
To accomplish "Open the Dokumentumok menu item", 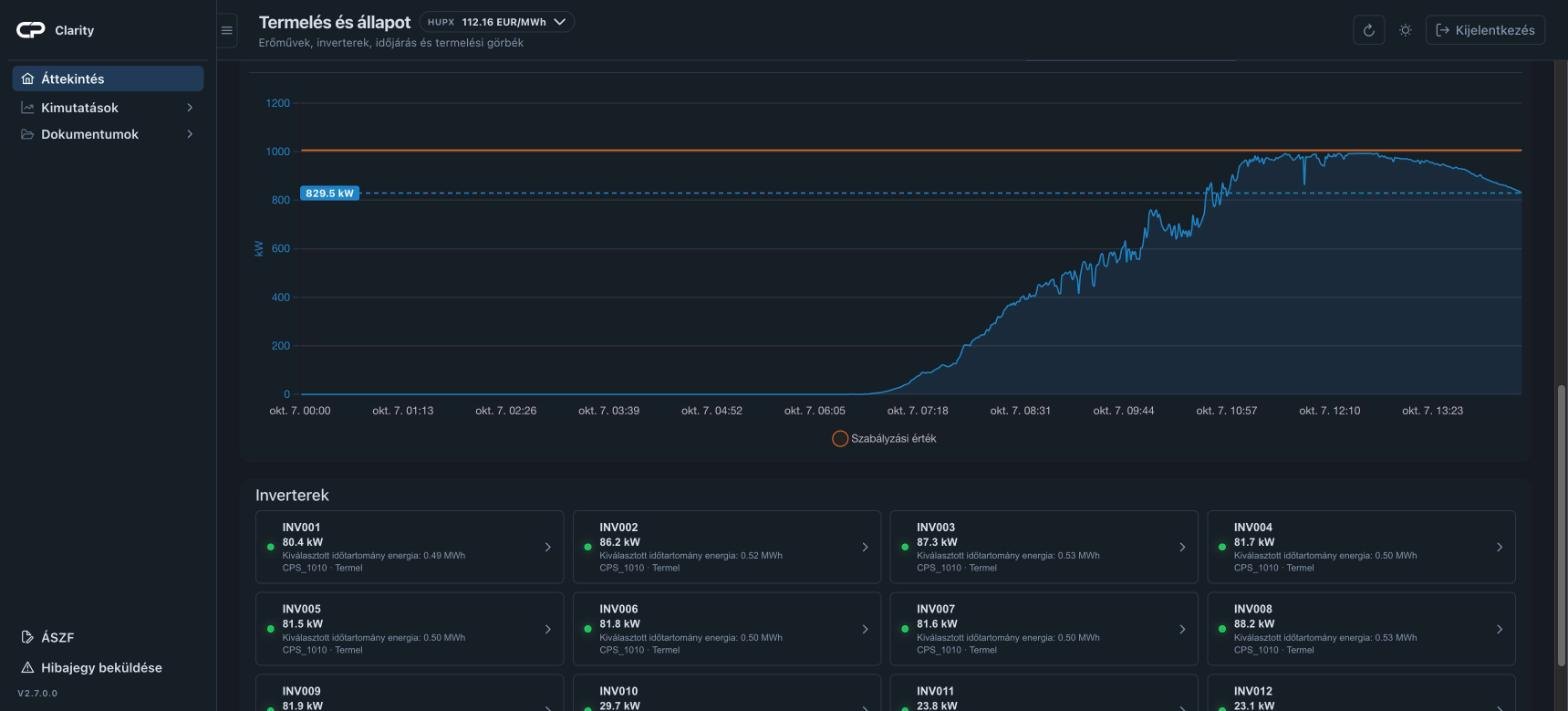I will (108, 134).
